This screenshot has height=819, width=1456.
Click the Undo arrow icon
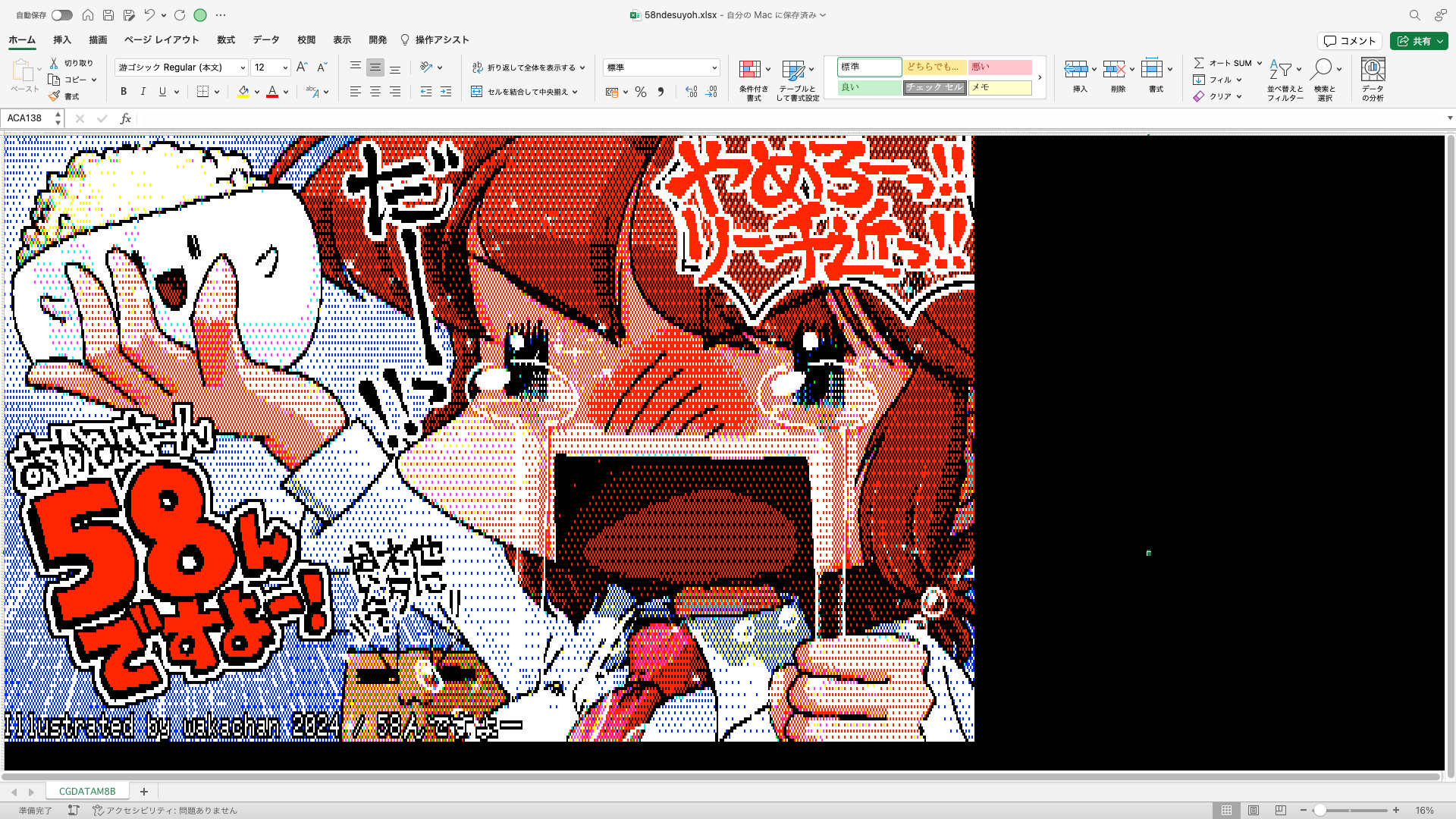click(x=149, y=15)
